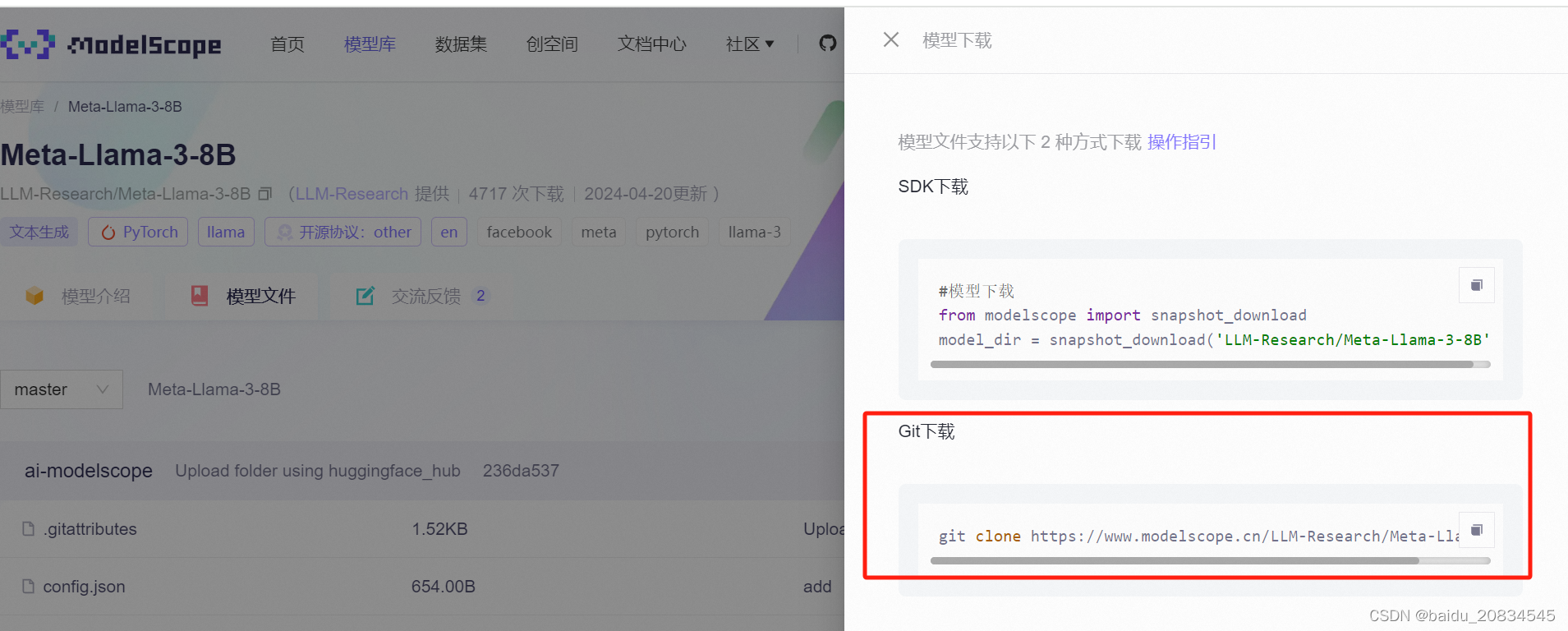Image resolution: width=1568 pixels, height=631 pixels.
Task: Click the meta tag
Action: (599, 233)
